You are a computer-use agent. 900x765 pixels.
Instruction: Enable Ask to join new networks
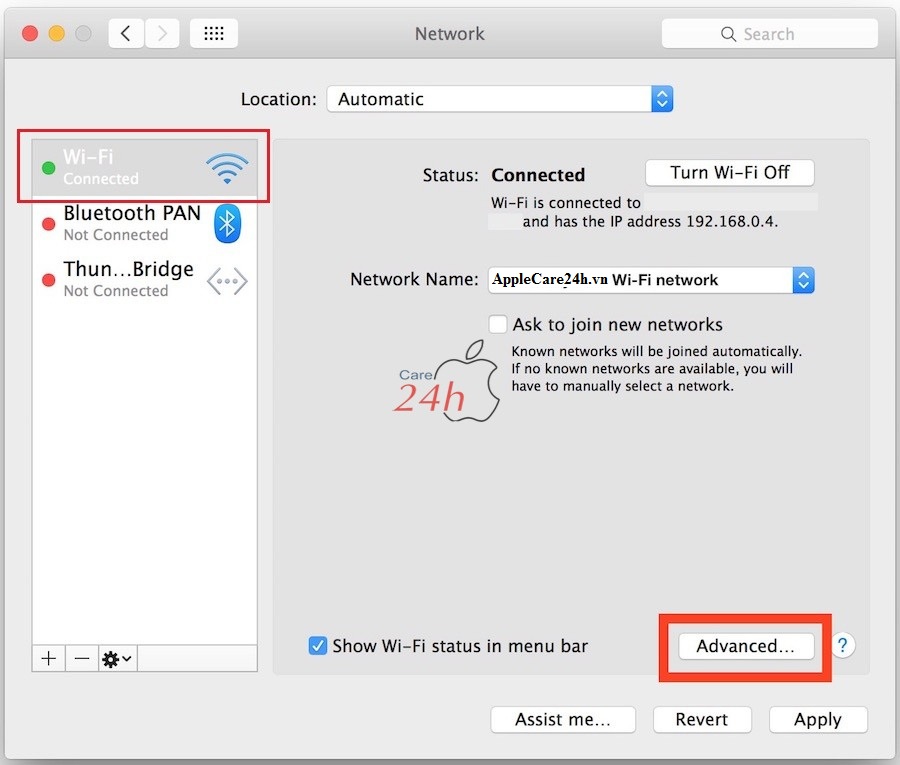[498, 324]
